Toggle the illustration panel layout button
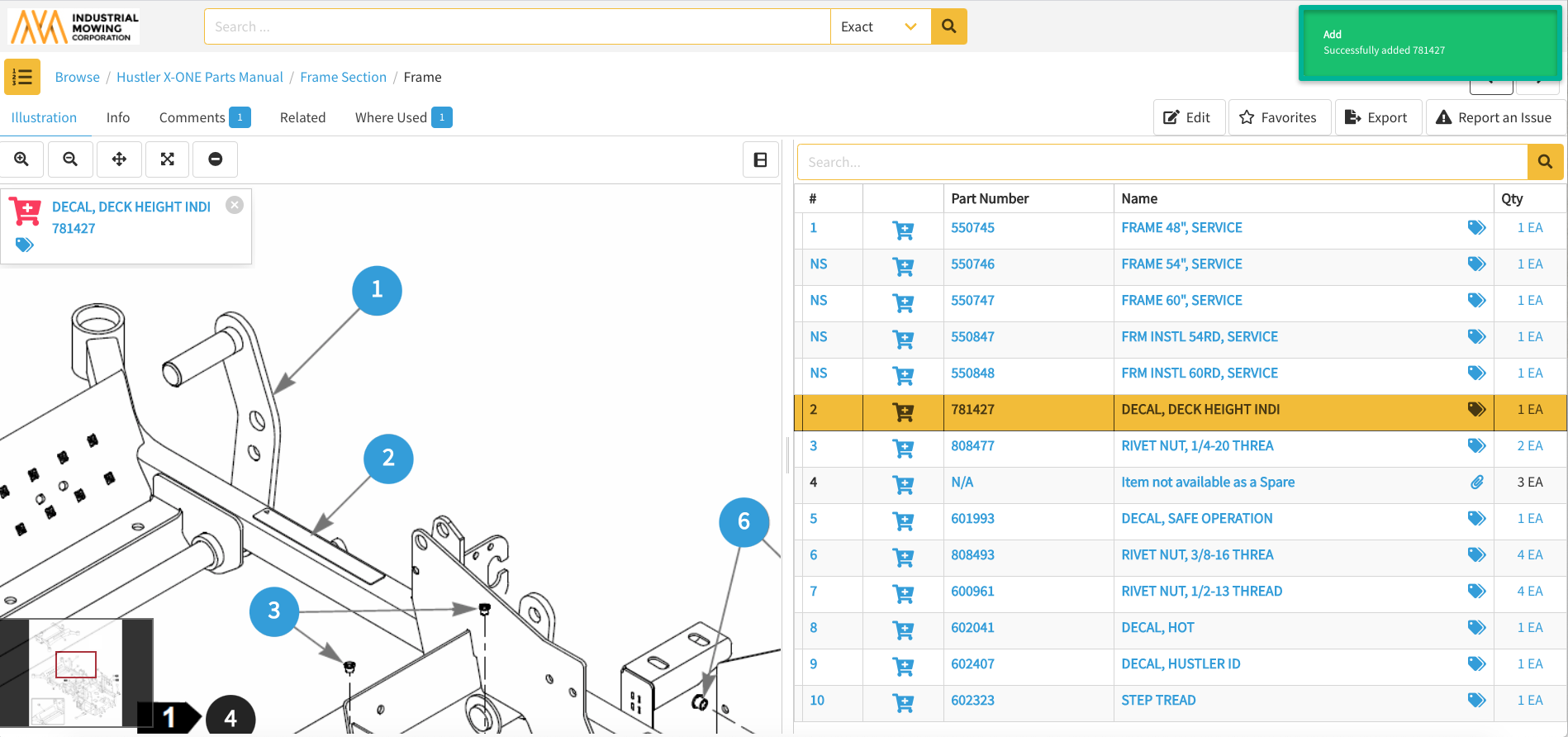Image resolution: width=1568 pixels, height=737 pixels. [x=760, y=159]
